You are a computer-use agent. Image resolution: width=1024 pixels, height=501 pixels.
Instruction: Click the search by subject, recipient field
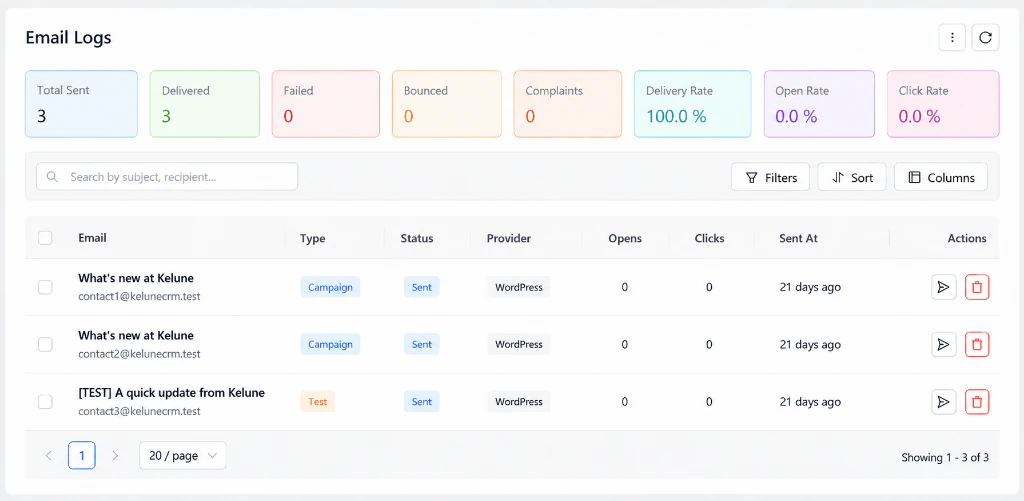[167, 177]
